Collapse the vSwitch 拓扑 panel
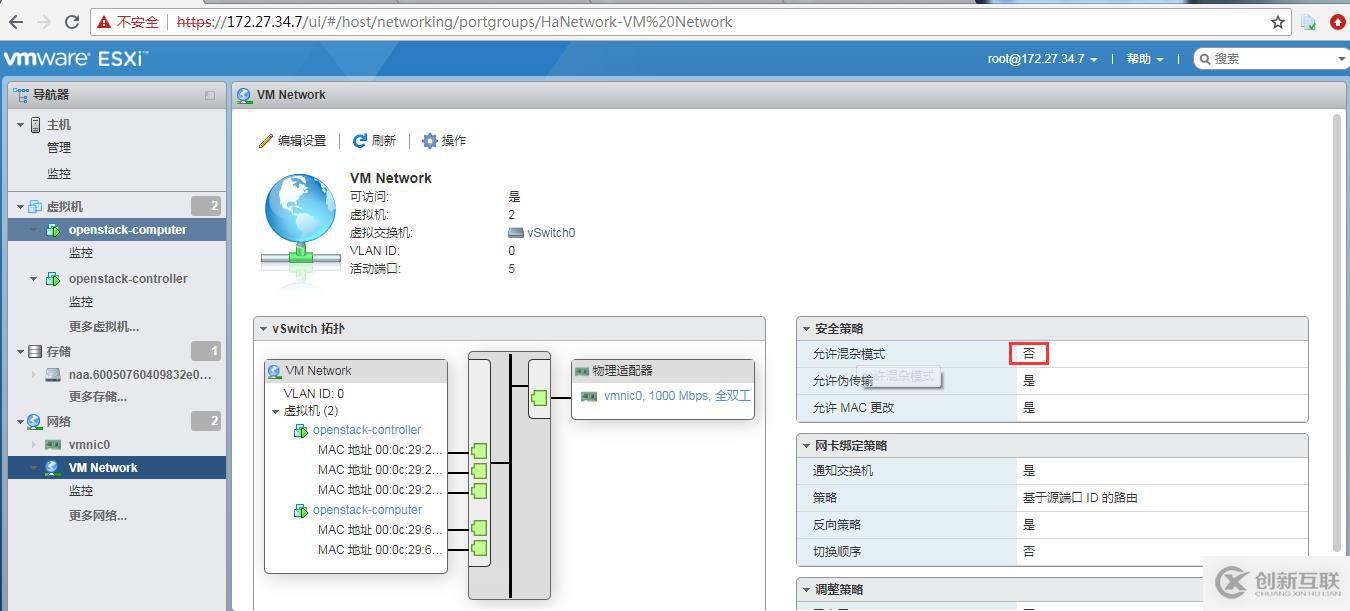Image resolution: width=1350 pixels, height=611 pixels. coord(264,329)
